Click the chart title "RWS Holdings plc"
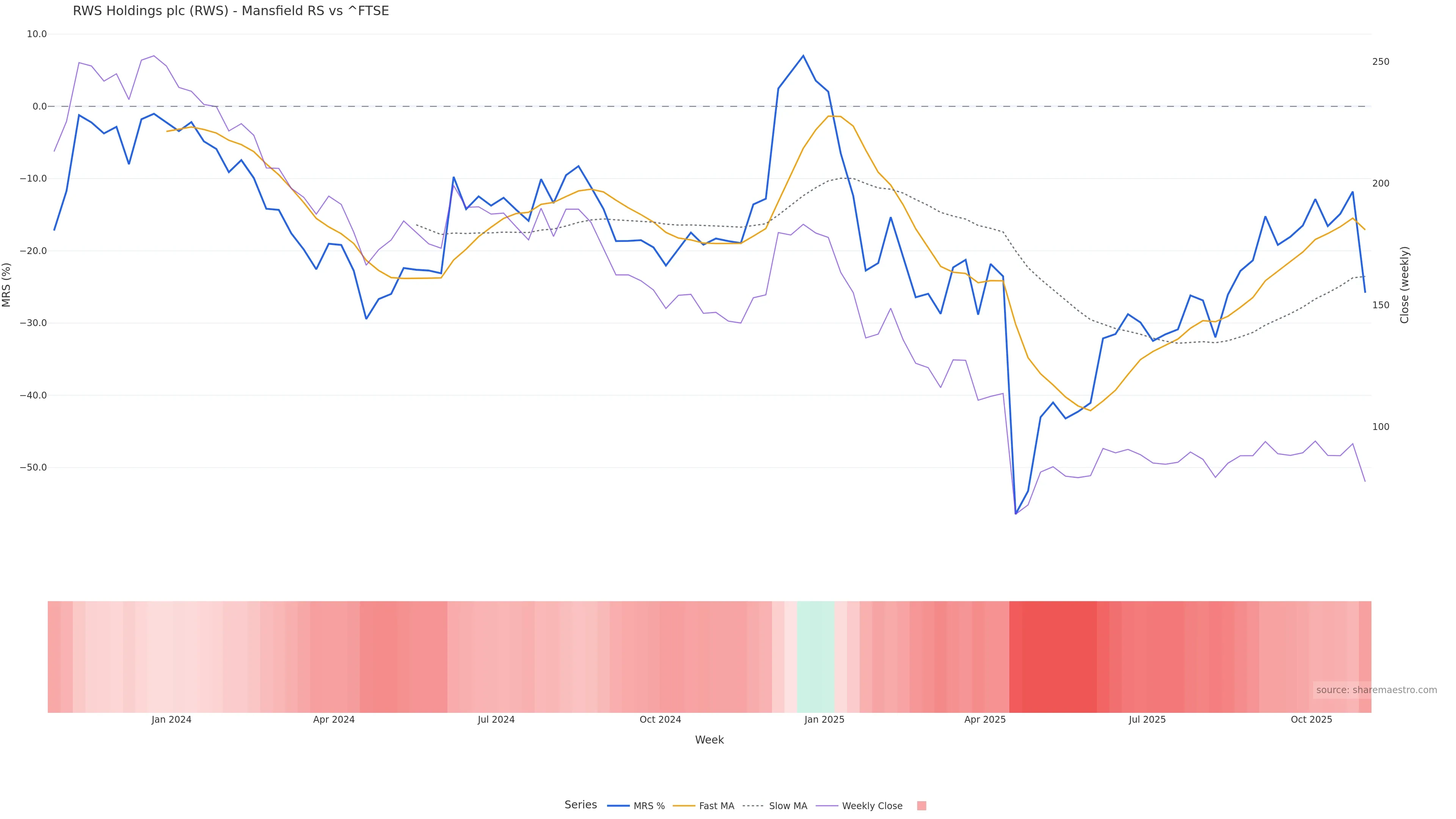 coord(231,11)
